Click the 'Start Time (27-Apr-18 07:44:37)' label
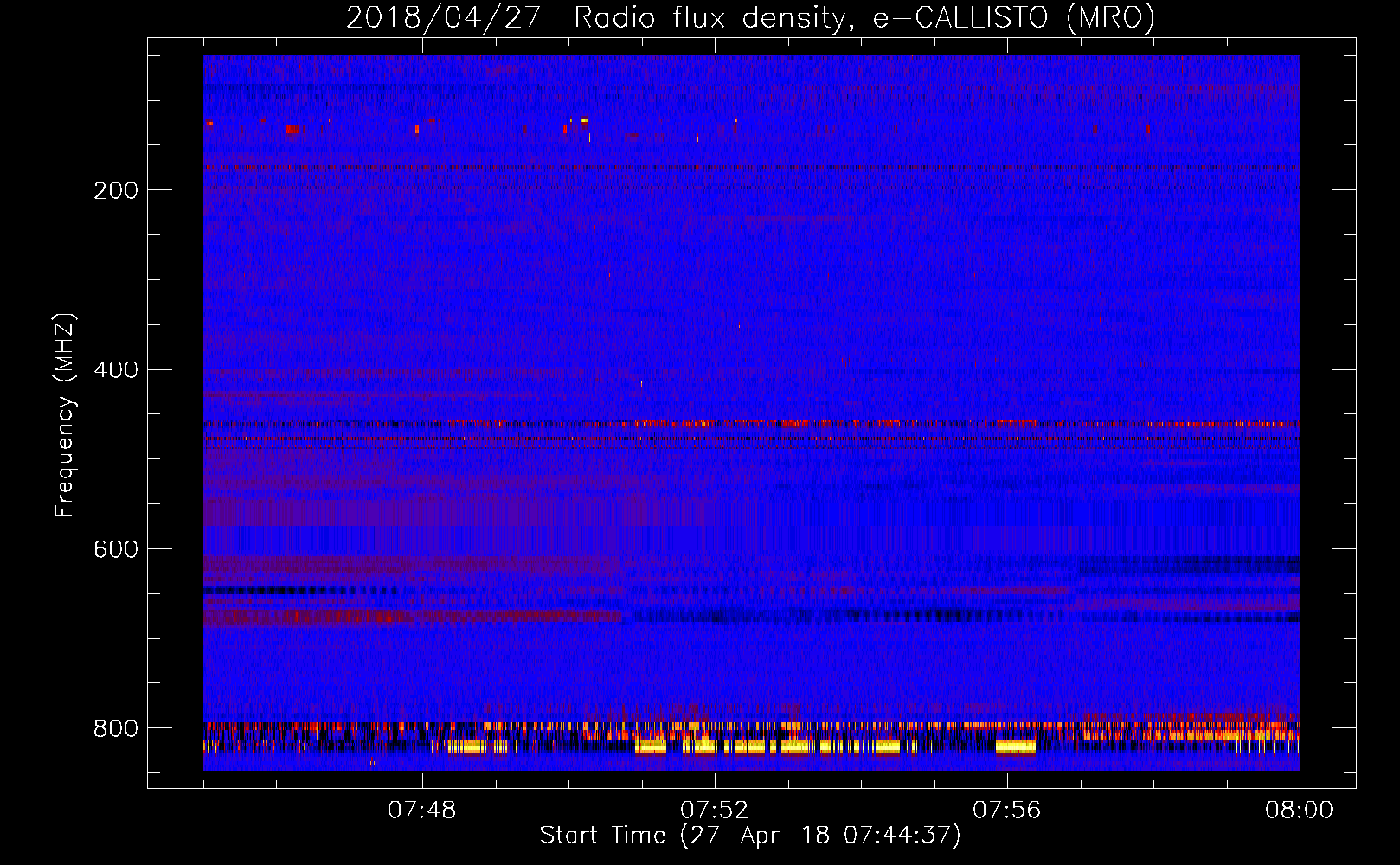This screenshot has width=1400, height=865. pyautogui.click(x=750, y=836)
